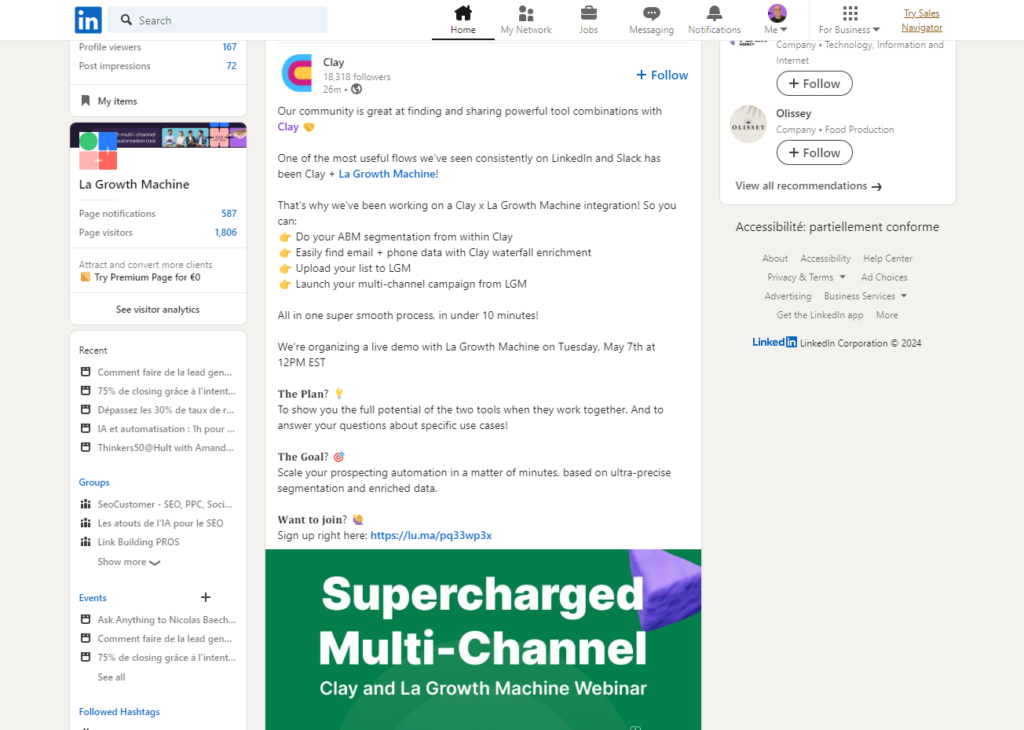Screen dimensions: 1024x730
Task: Expand the Privacy & Terms dropdown
Action: [x=806, y=277]
